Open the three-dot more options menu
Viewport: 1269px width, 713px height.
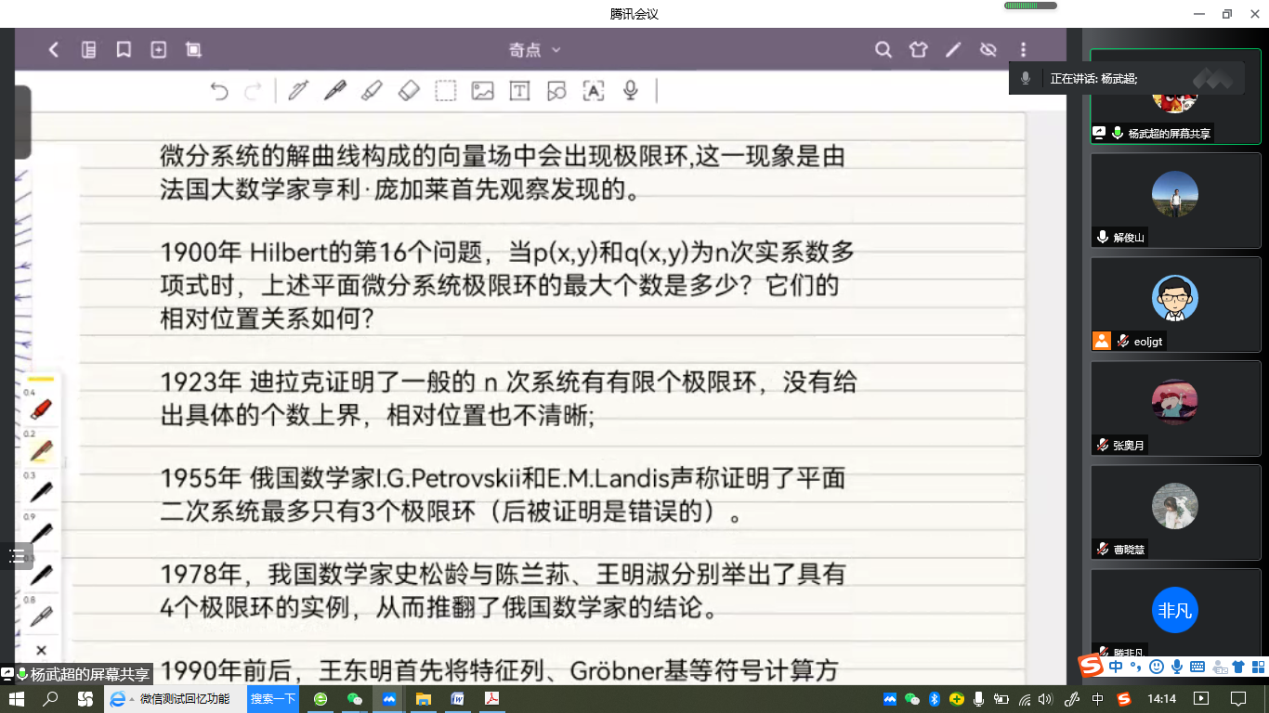pyautogui.click(x=1023, y=50)
